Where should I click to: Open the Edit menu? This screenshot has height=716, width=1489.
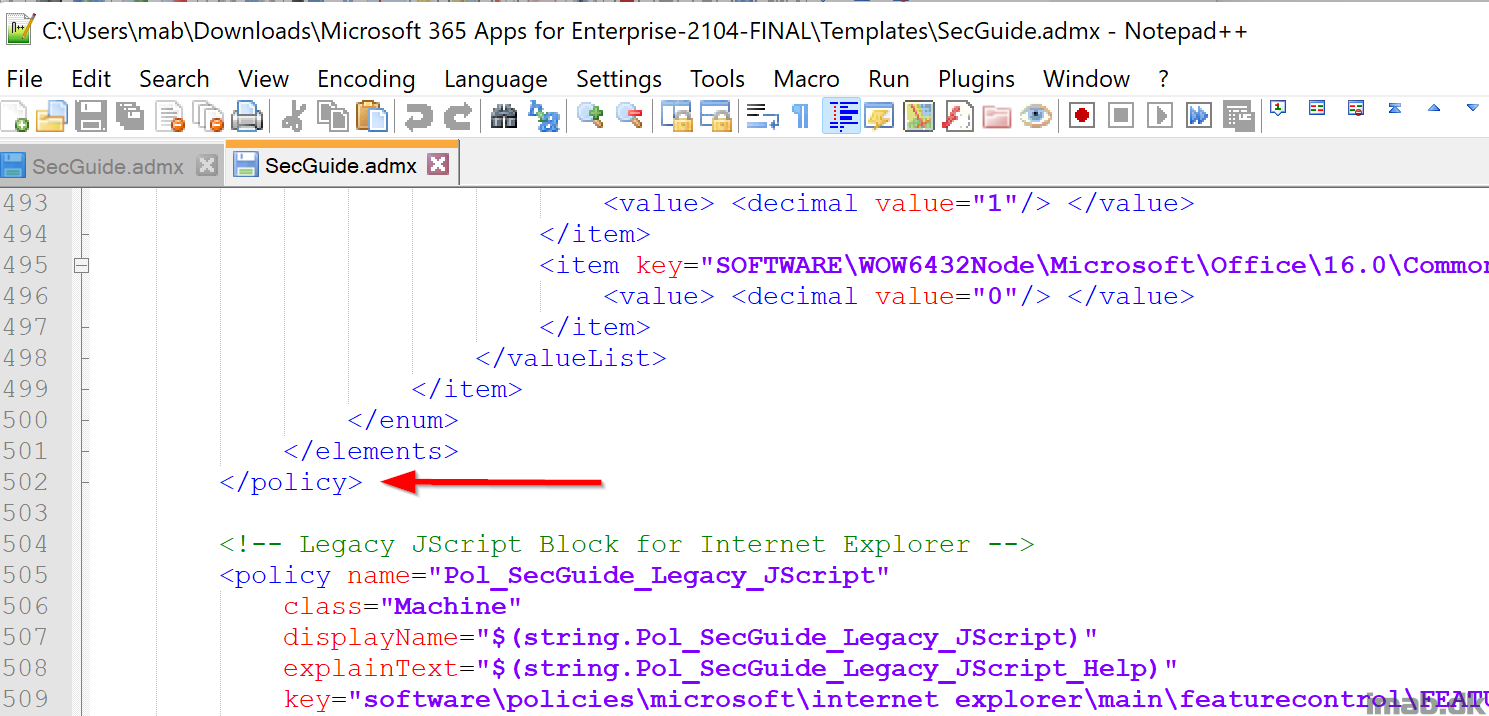coord(91,79)
